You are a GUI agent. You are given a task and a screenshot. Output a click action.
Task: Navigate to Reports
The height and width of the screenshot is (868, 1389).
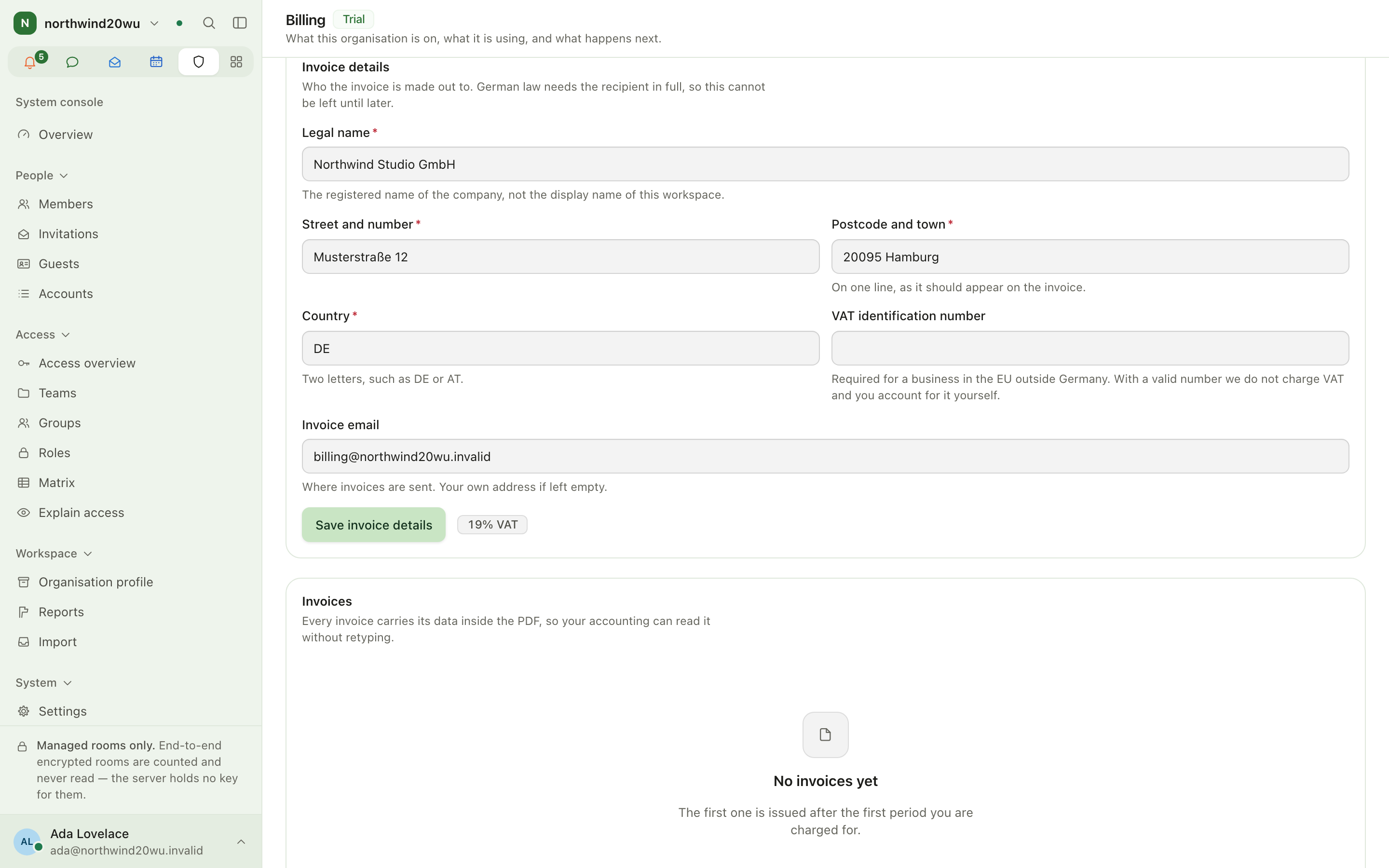(131, 612)
